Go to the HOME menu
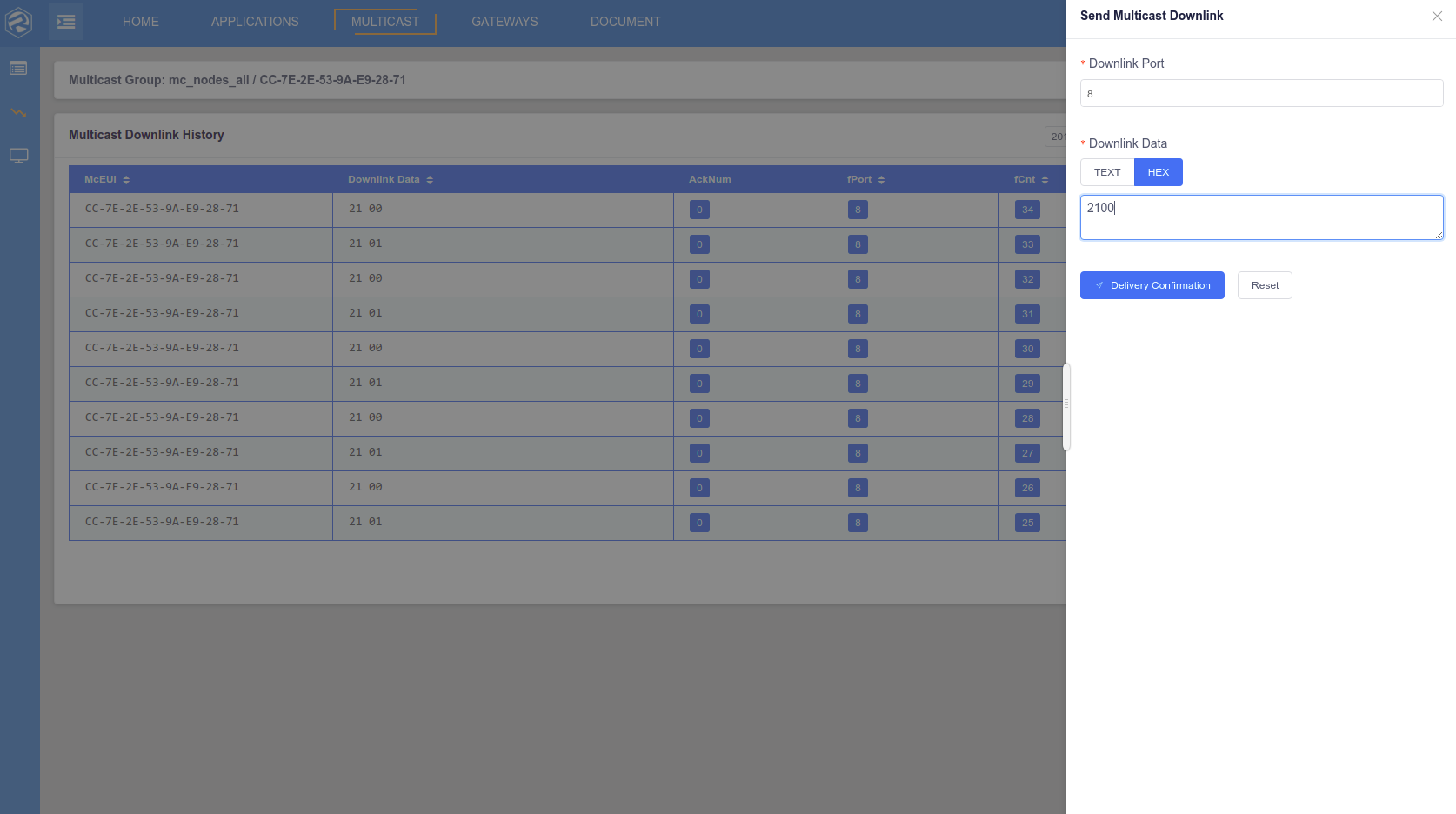1456x814 pixels. coord(141,22)
